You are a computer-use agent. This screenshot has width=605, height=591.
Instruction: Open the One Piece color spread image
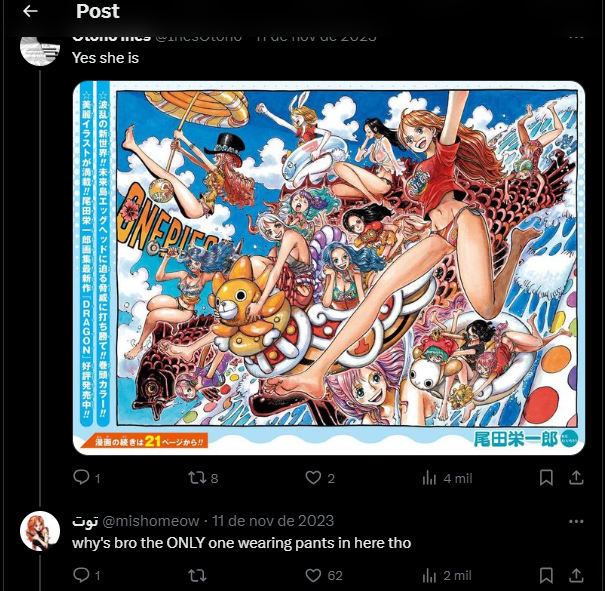[x=329, y=268]
